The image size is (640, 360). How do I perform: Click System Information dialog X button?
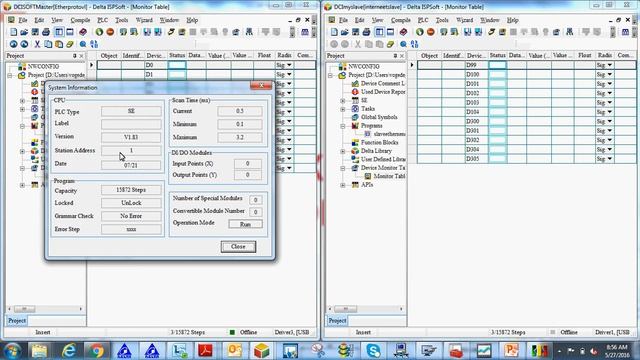pos(261,85)
